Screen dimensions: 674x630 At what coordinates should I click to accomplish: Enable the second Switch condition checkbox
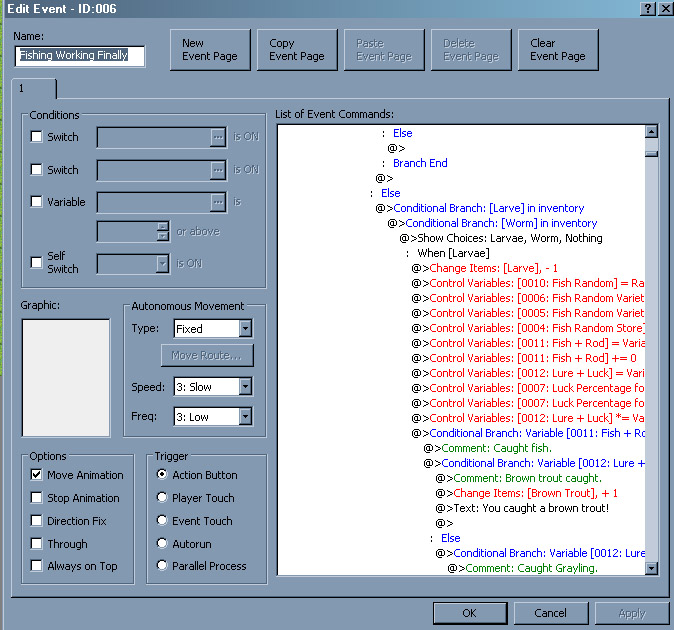coord(37,169)
